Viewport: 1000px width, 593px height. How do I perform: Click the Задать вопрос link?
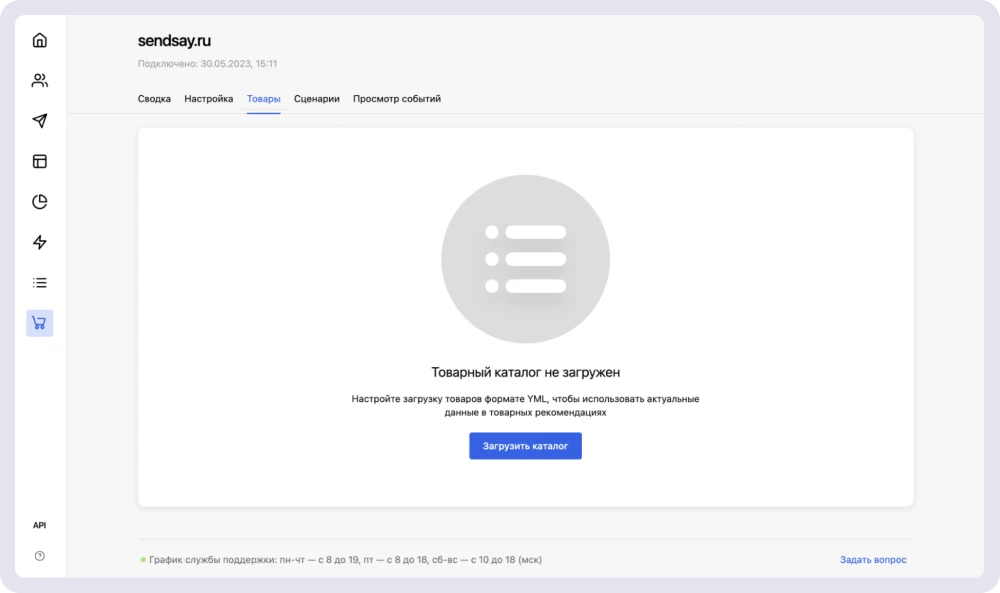(x=873, y=560)
